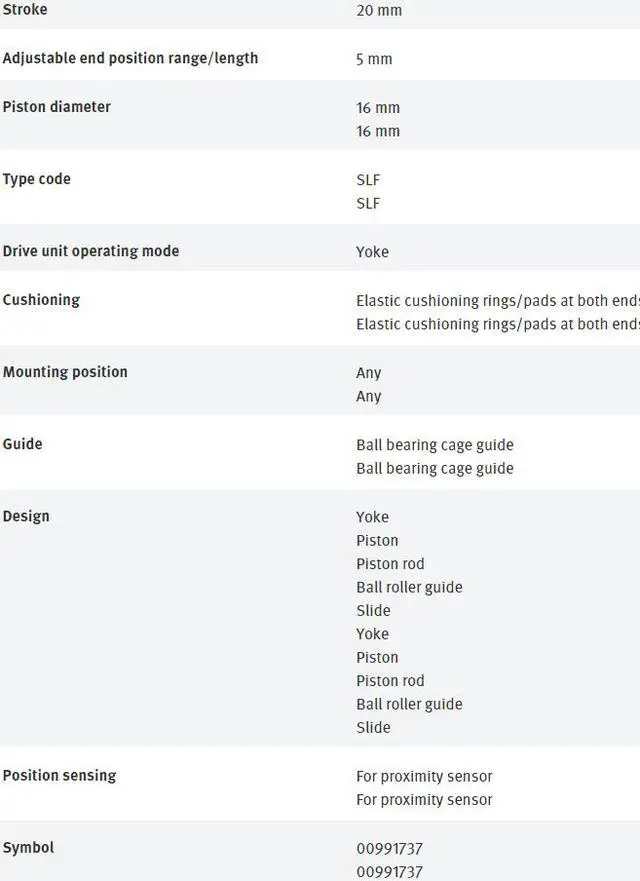Select Yoke value beside Drive unit operating mode
640x881 pixels.
point(372,252)
